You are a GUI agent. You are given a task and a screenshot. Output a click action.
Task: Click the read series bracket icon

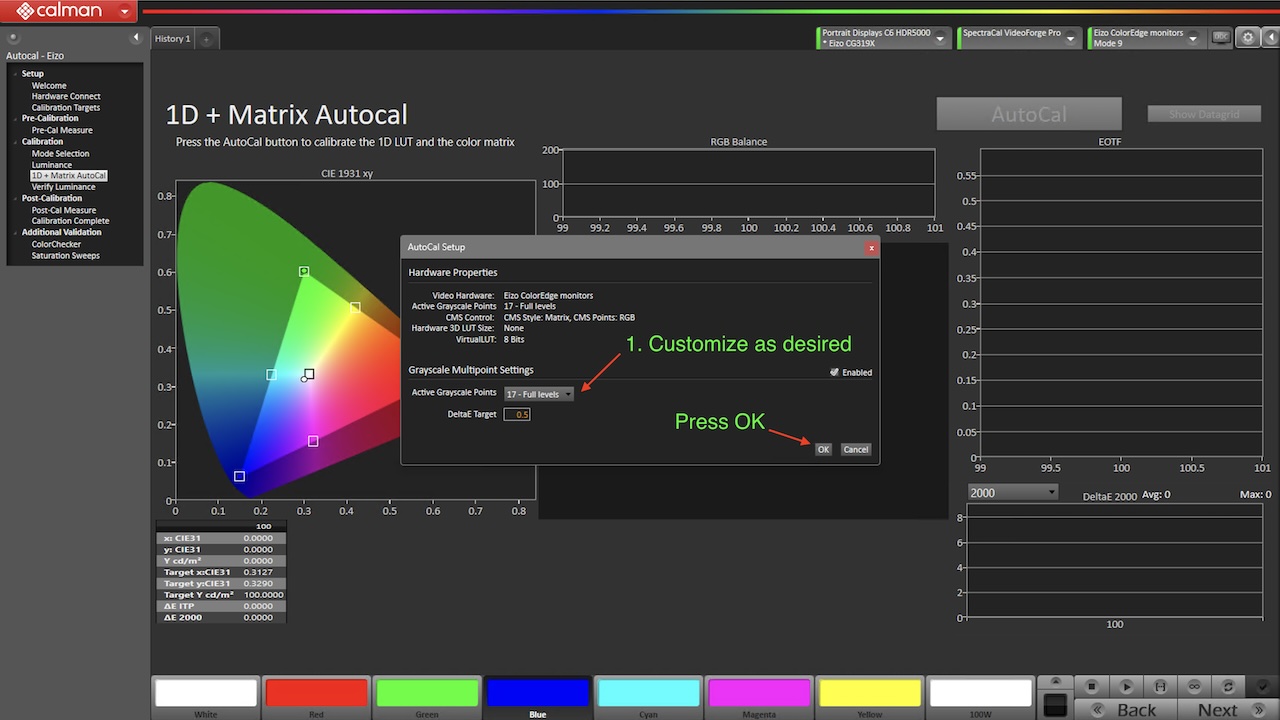tap(1160, 687)
